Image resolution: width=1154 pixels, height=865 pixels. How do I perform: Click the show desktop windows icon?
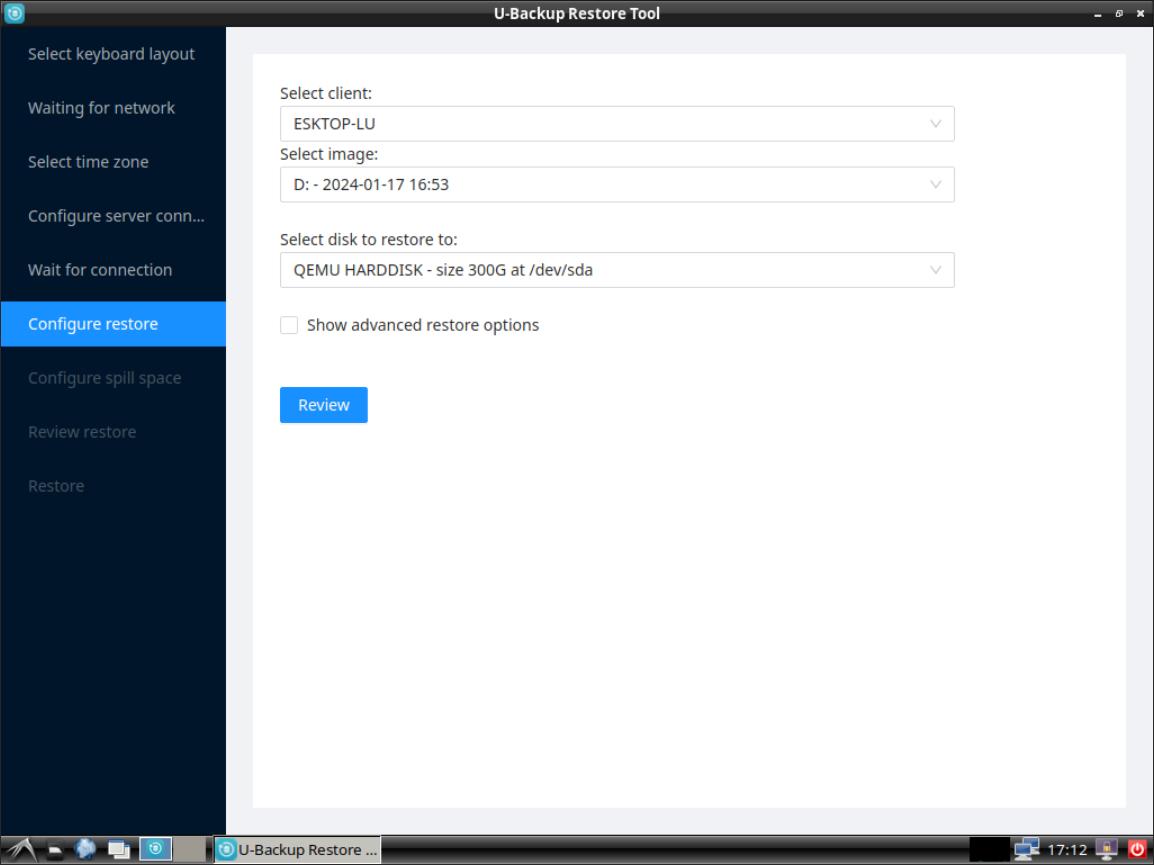click(x=119, y=849)
